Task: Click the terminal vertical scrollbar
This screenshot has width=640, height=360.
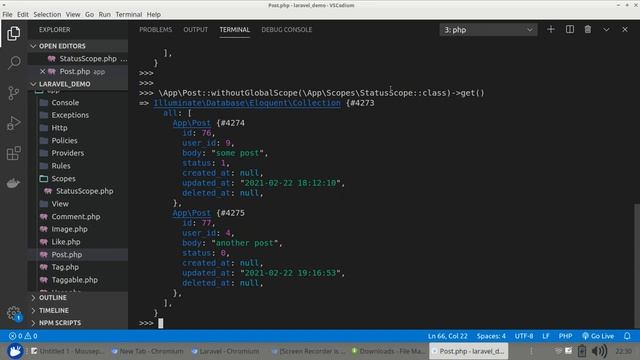Action: 636,265
